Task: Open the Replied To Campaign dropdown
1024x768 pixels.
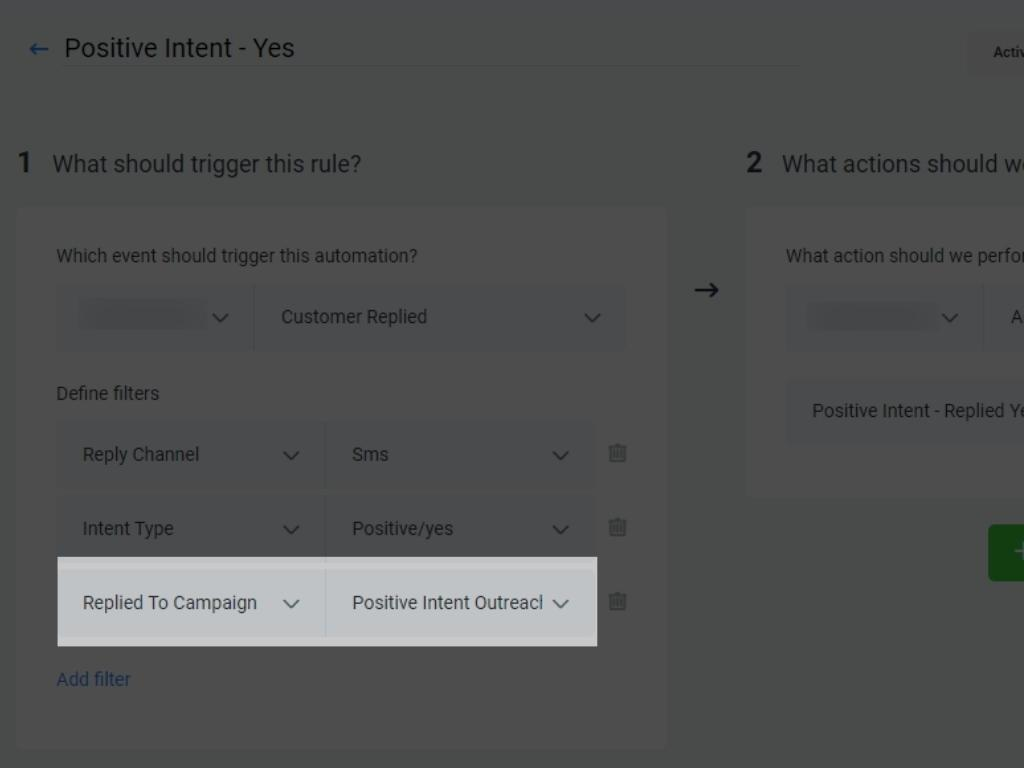Action: pyautogui.click(x=191, y=603)
